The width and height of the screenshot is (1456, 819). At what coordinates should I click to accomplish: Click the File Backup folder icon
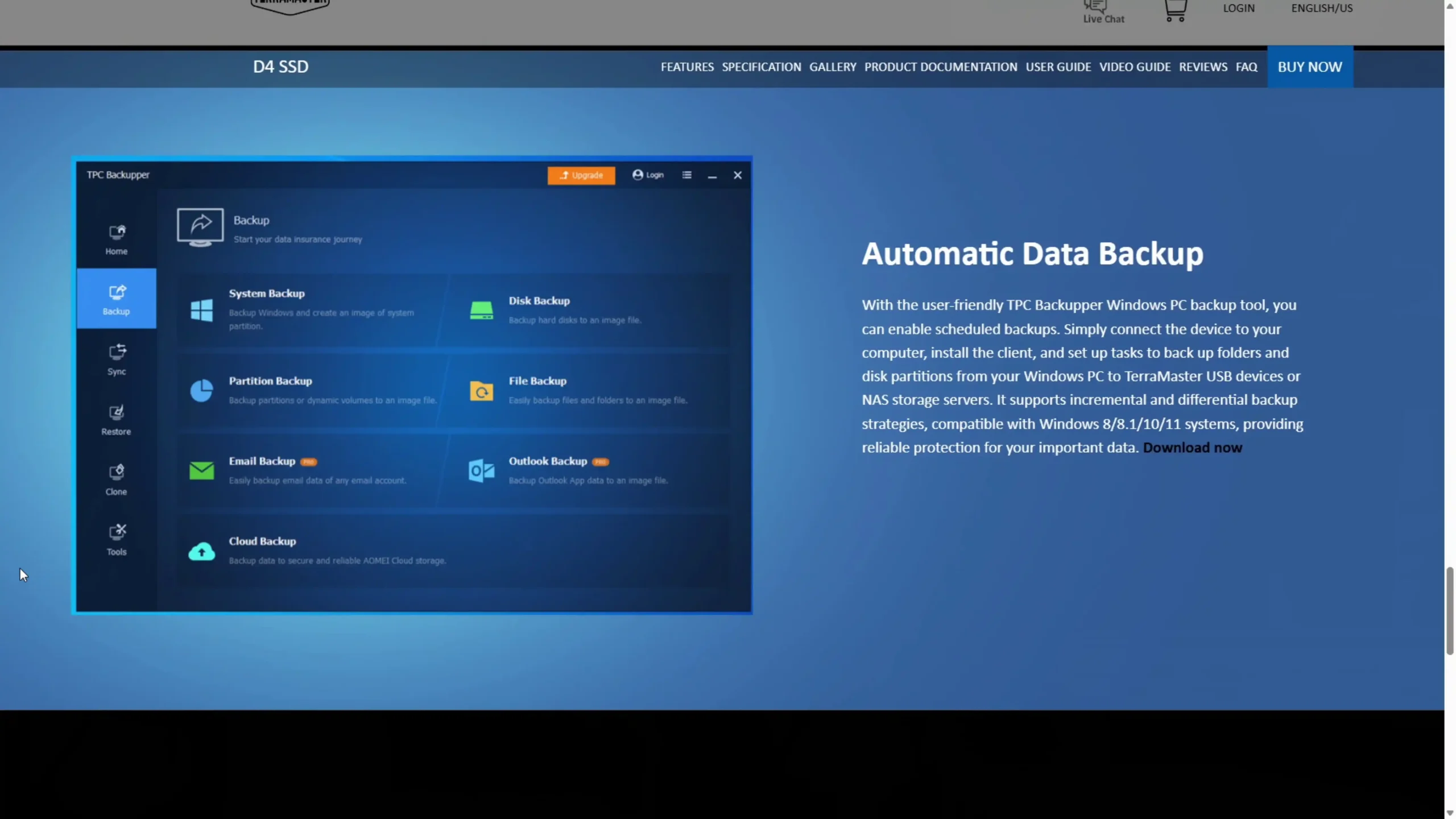coord(481,391)
